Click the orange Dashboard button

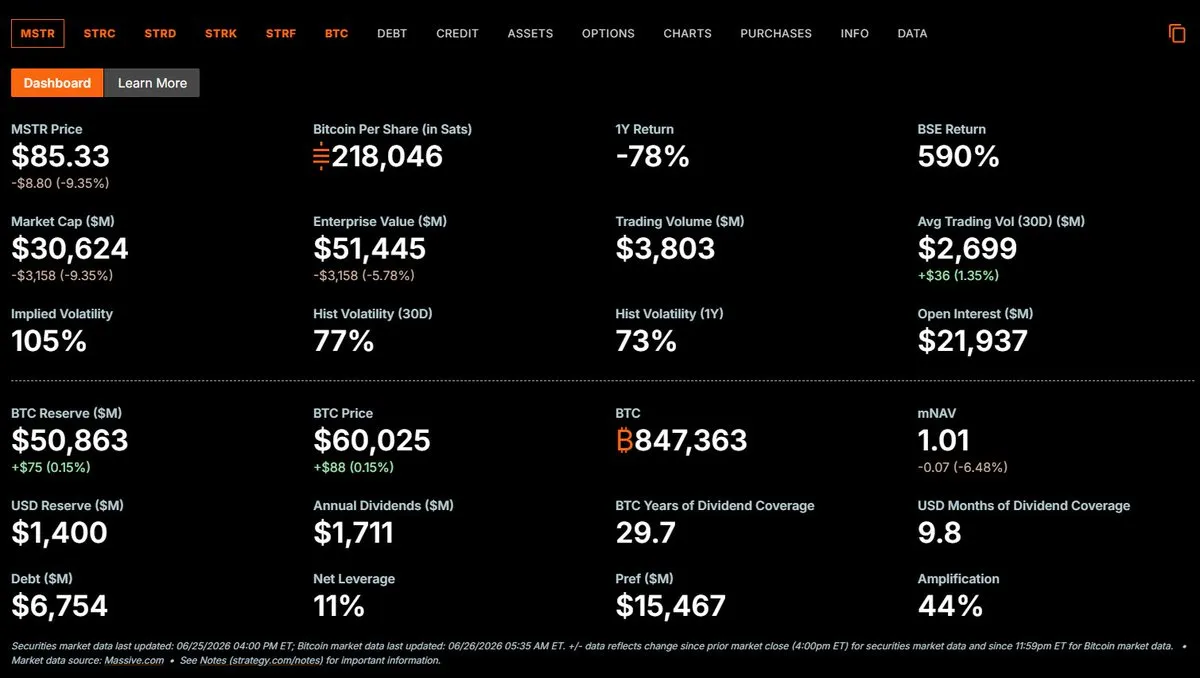click(x=57, y=83)
